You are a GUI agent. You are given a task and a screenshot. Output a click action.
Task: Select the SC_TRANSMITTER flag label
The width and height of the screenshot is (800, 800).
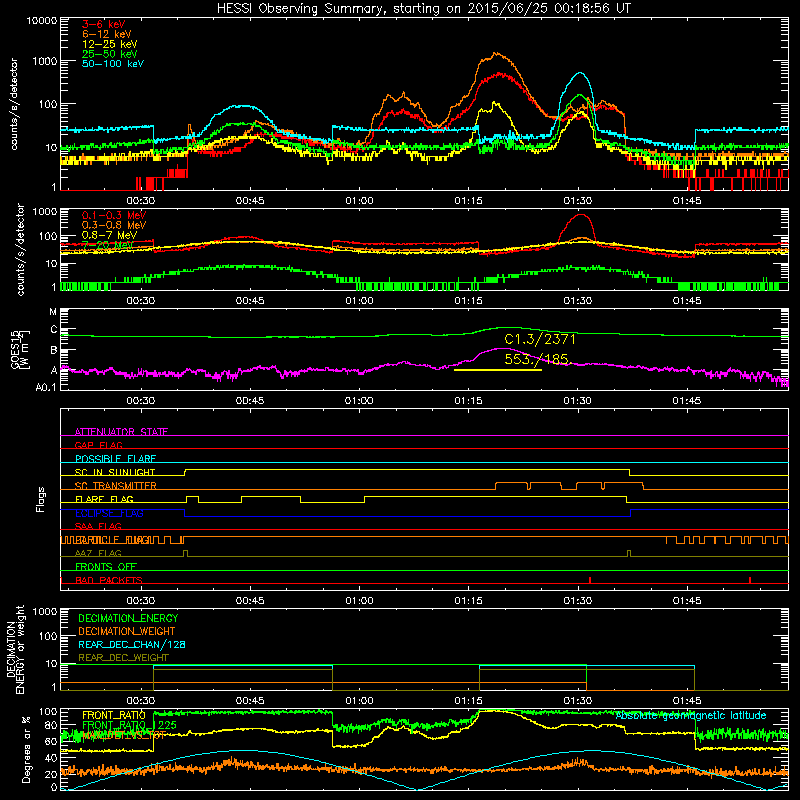click(x=115, y=486)
